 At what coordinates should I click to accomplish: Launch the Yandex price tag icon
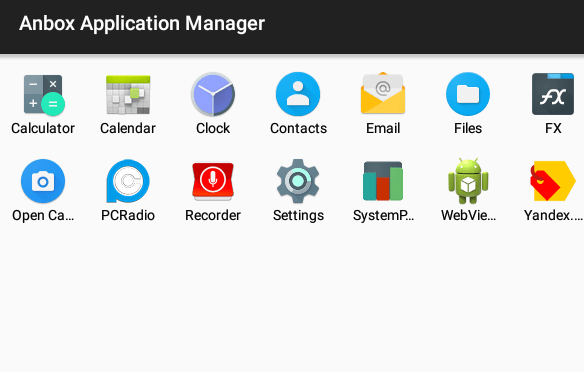pos(553,181)
